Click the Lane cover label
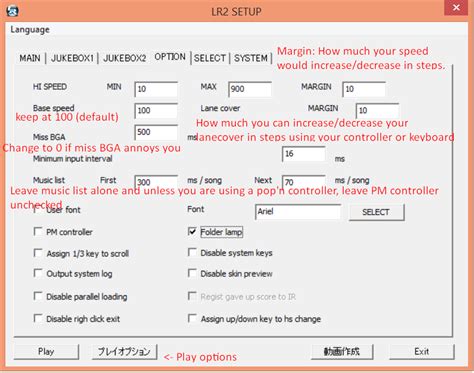Viewport: 474px width, 373px height. click(x=220, y=108)
